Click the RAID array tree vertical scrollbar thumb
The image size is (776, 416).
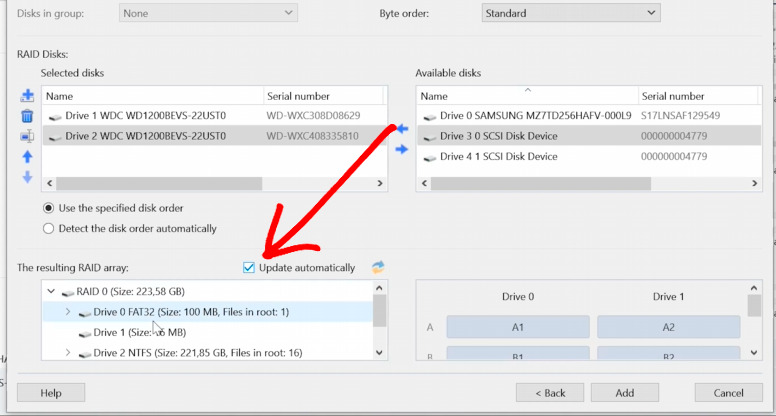tap(380, 311)
